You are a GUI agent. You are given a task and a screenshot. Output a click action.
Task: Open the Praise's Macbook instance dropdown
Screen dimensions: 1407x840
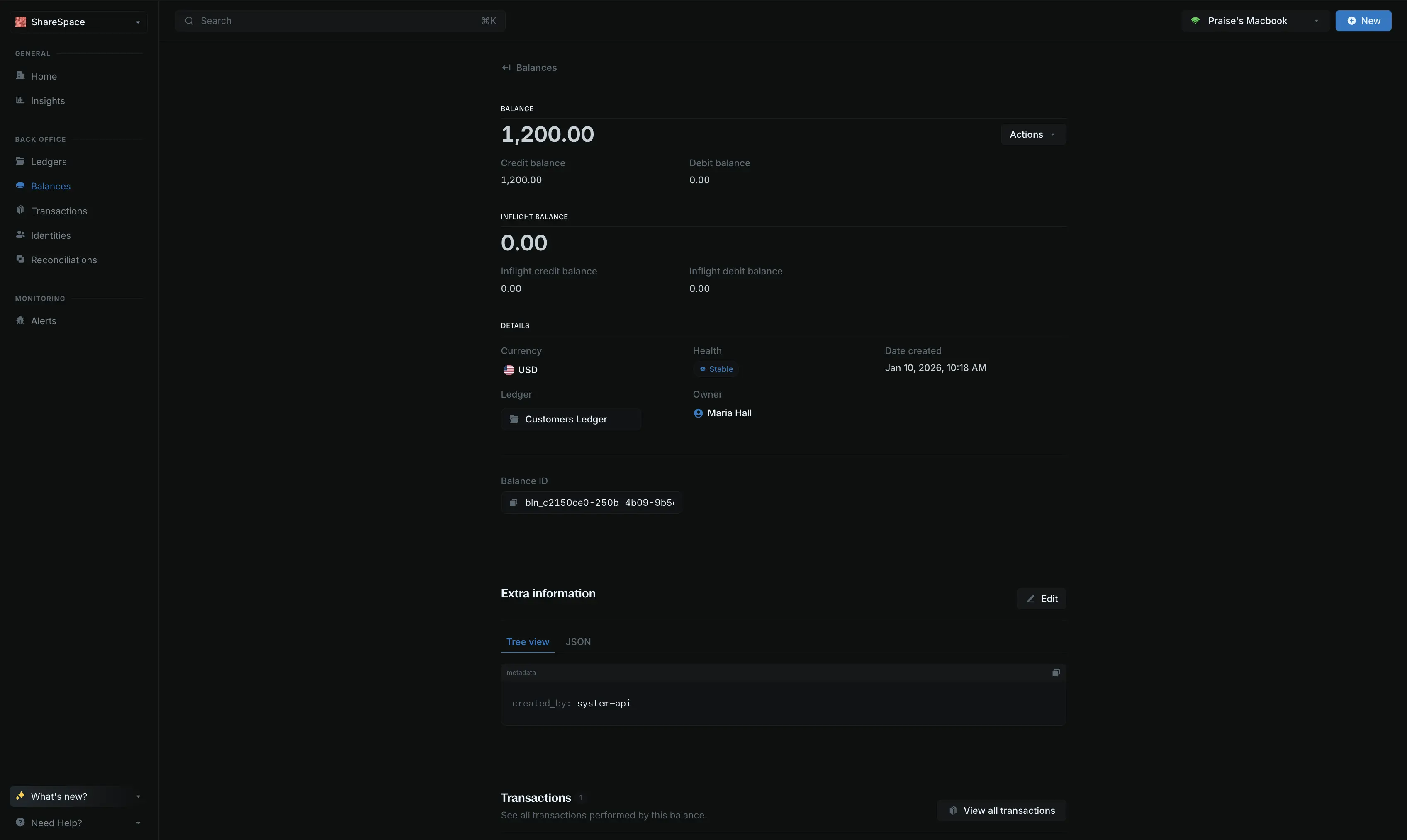pos(1255,21)
